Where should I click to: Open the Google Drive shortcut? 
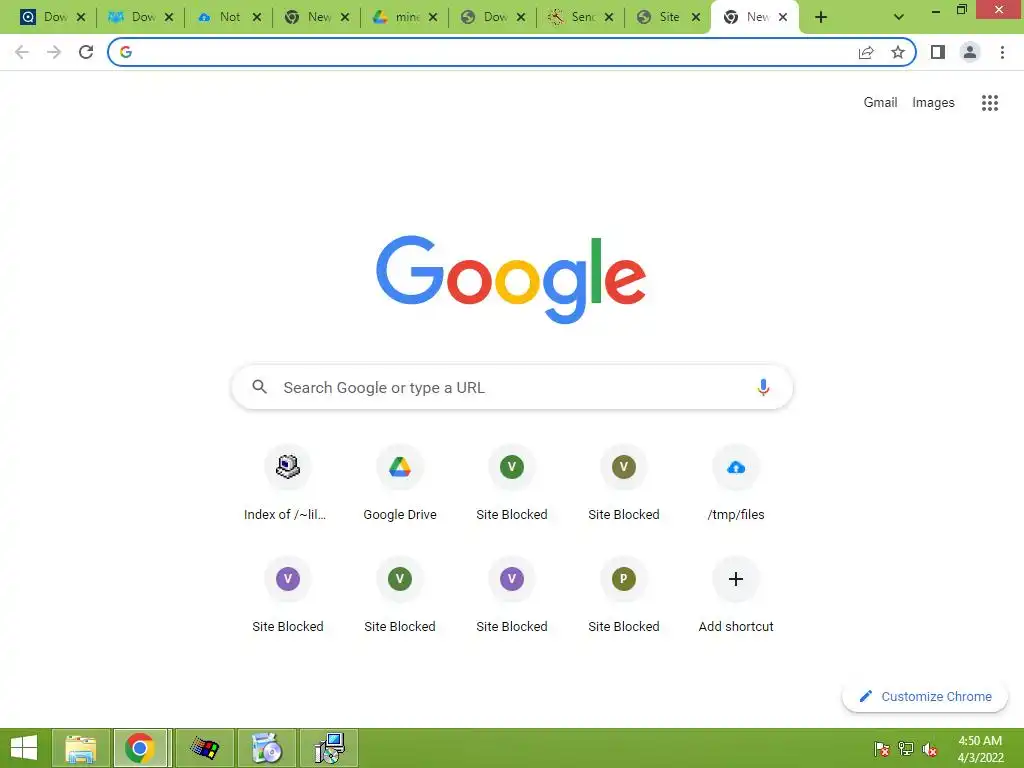pos(400,483)
